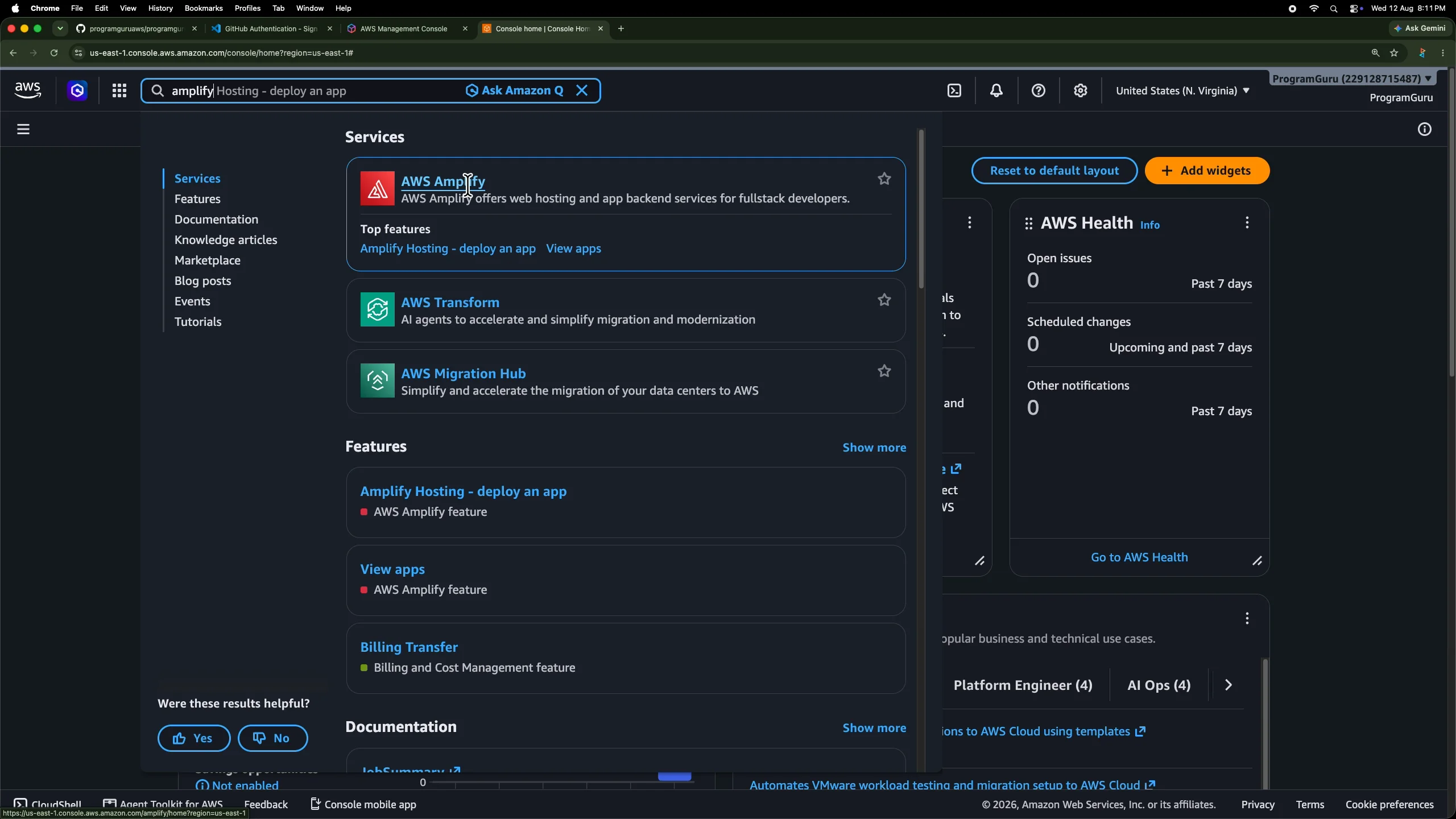Click Add widgets button
Viewport: 1456px width, 819px height.
coord(1207,171)
